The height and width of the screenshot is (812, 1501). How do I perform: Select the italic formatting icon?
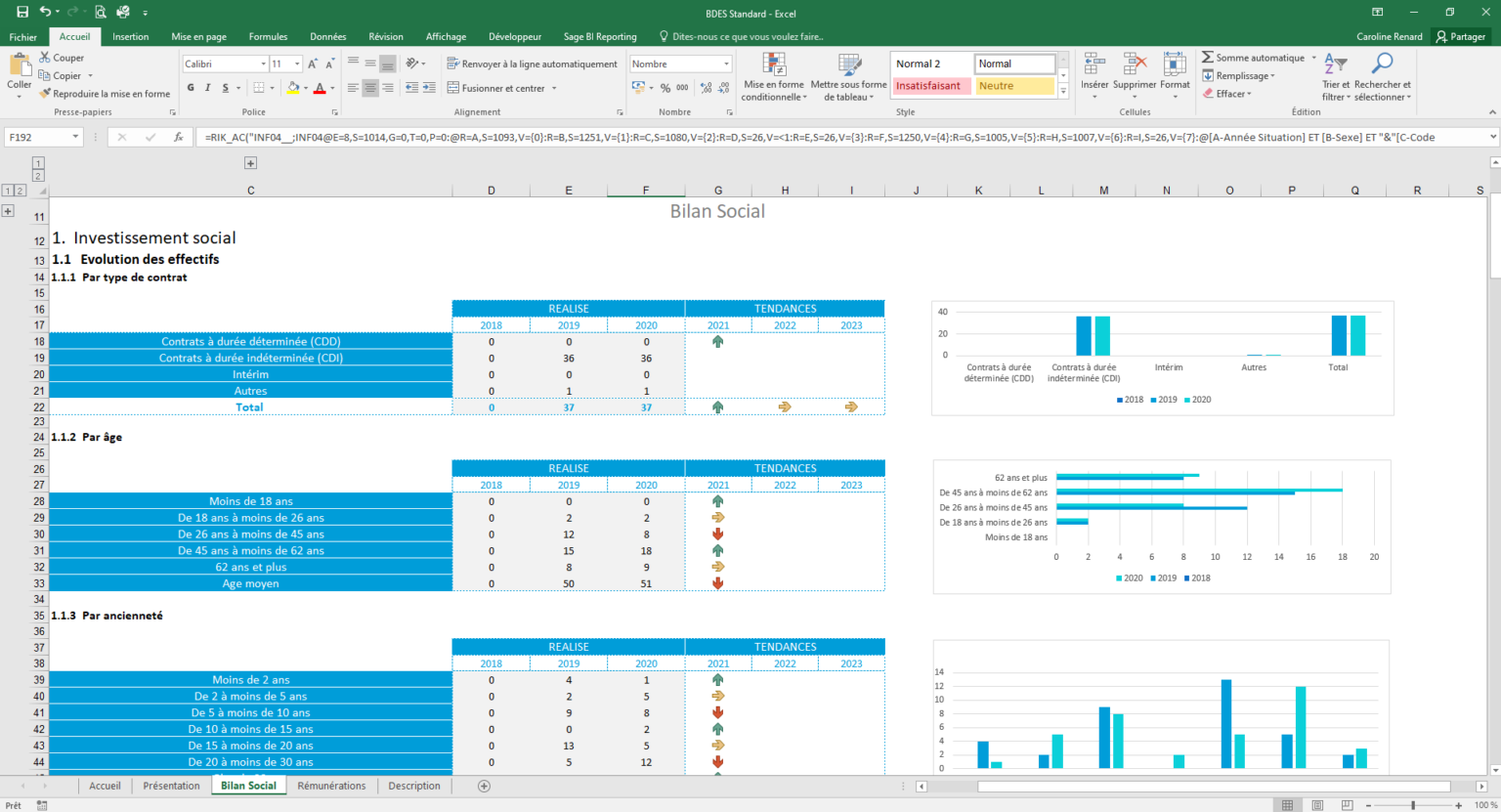tap(207, 87)
